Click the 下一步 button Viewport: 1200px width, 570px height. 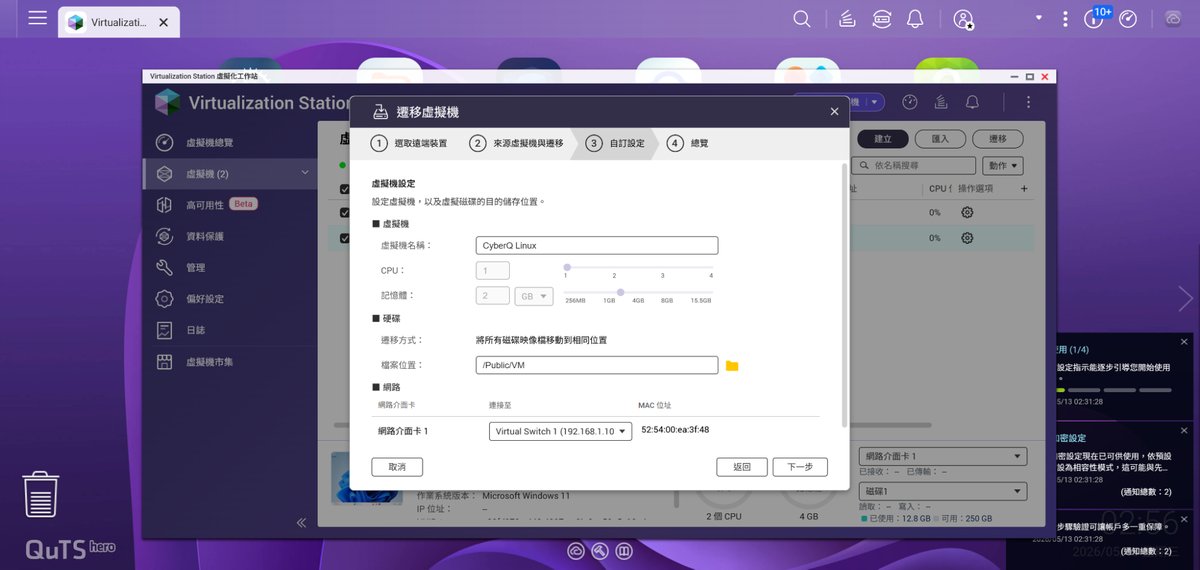(800, 467)
